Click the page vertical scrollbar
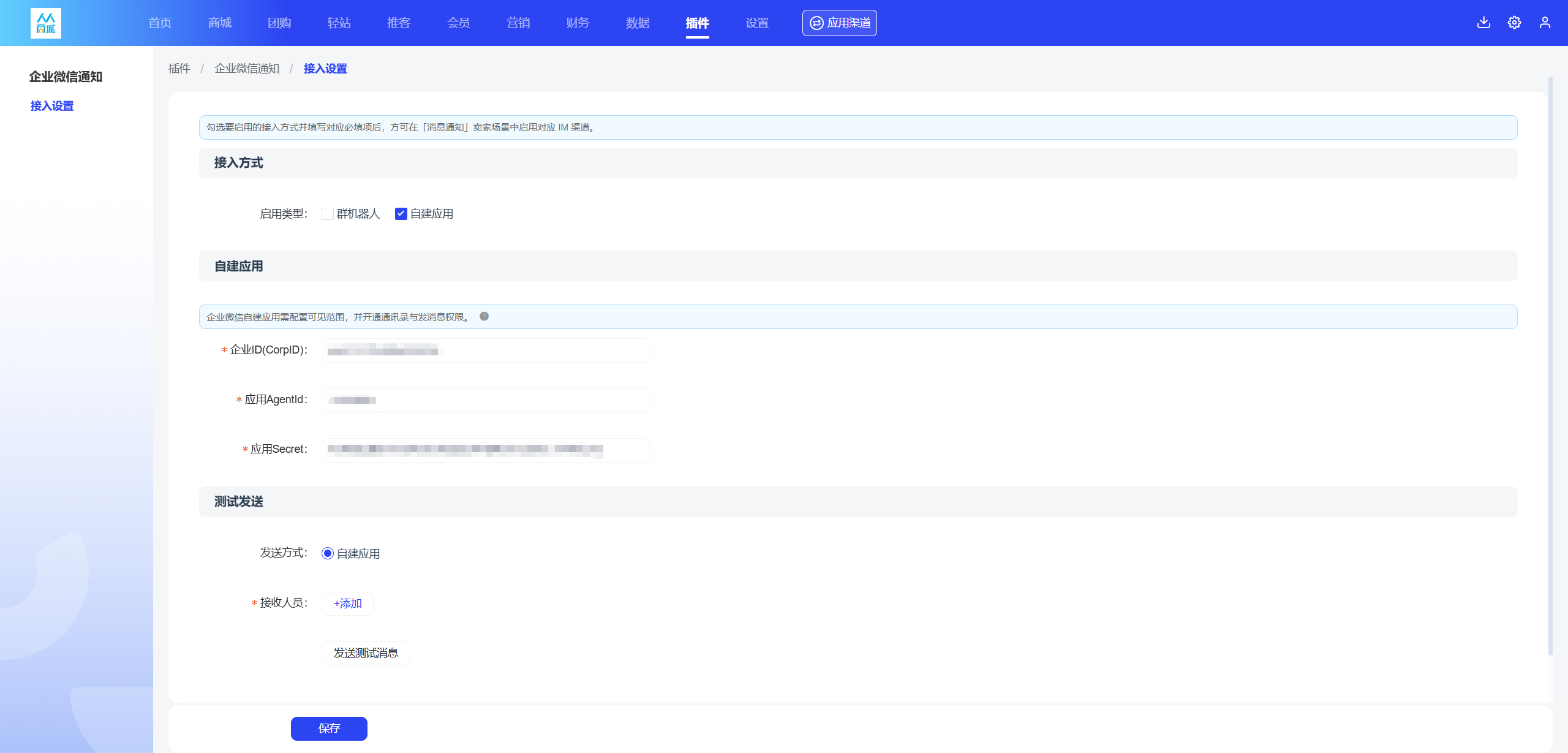 1550,366
